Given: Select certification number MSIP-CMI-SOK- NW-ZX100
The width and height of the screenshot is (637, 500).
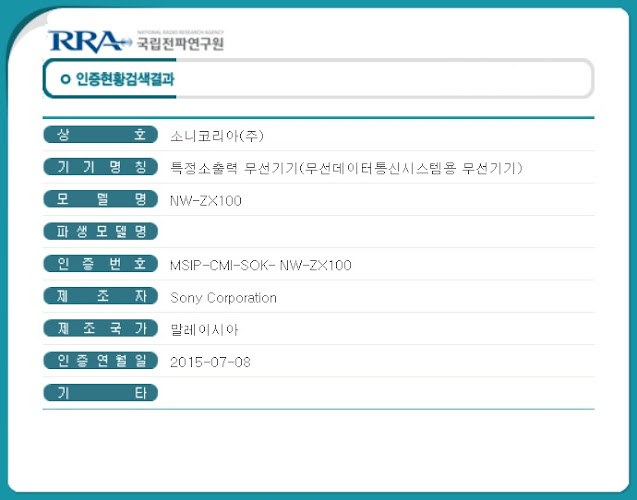Looking at the screenshot, I should [x=261, y=265].
